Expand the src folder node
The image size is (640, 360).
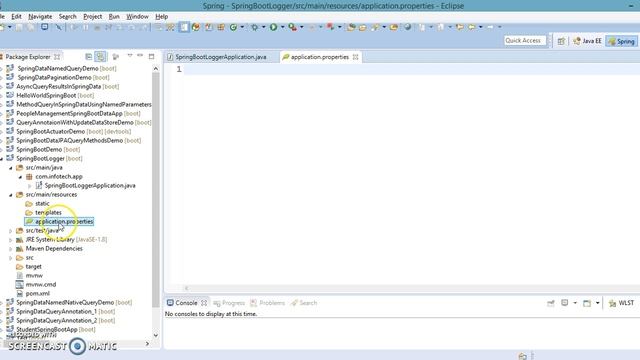pos(11,258)
